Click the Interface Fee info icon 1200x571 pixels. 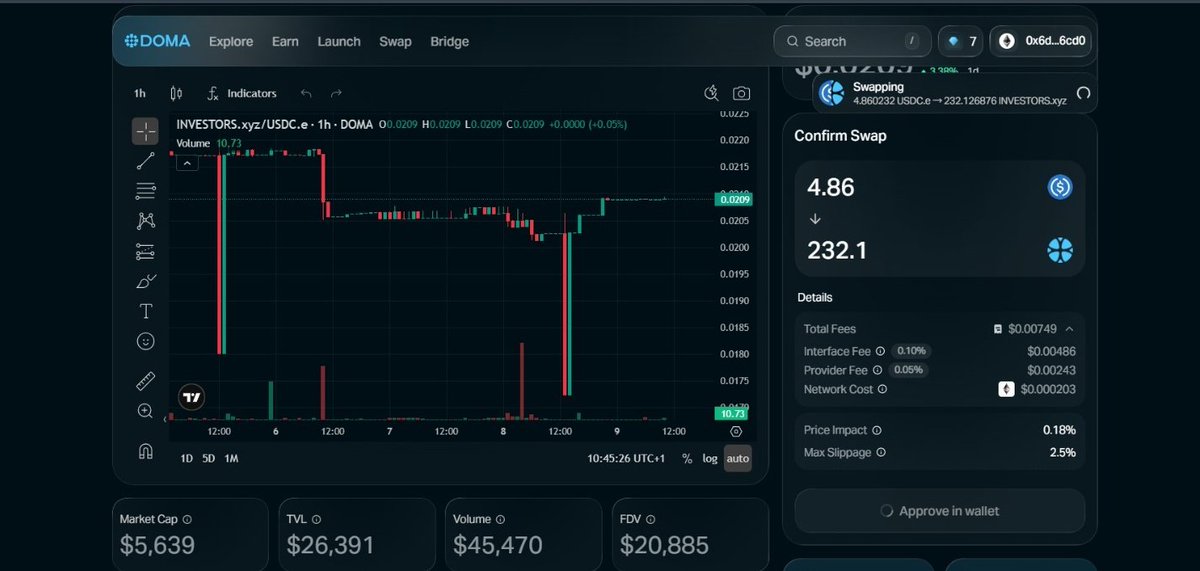[880, 351]
